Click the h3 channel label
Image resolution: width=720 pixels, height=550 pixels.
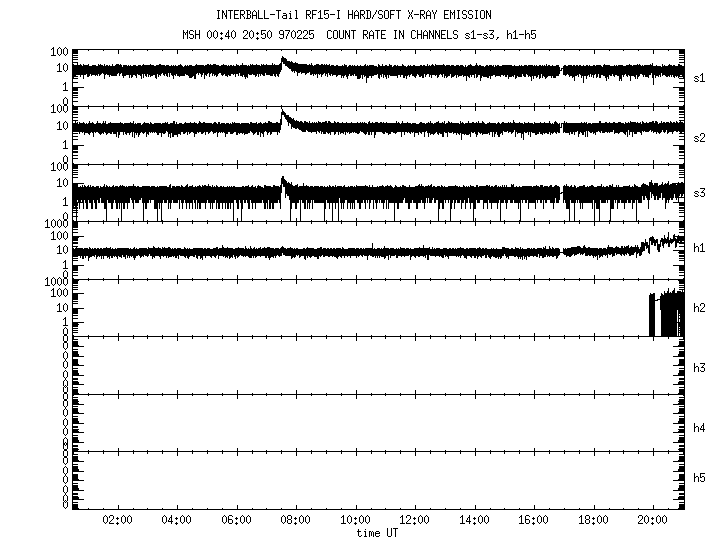click(x=699, y=368)
